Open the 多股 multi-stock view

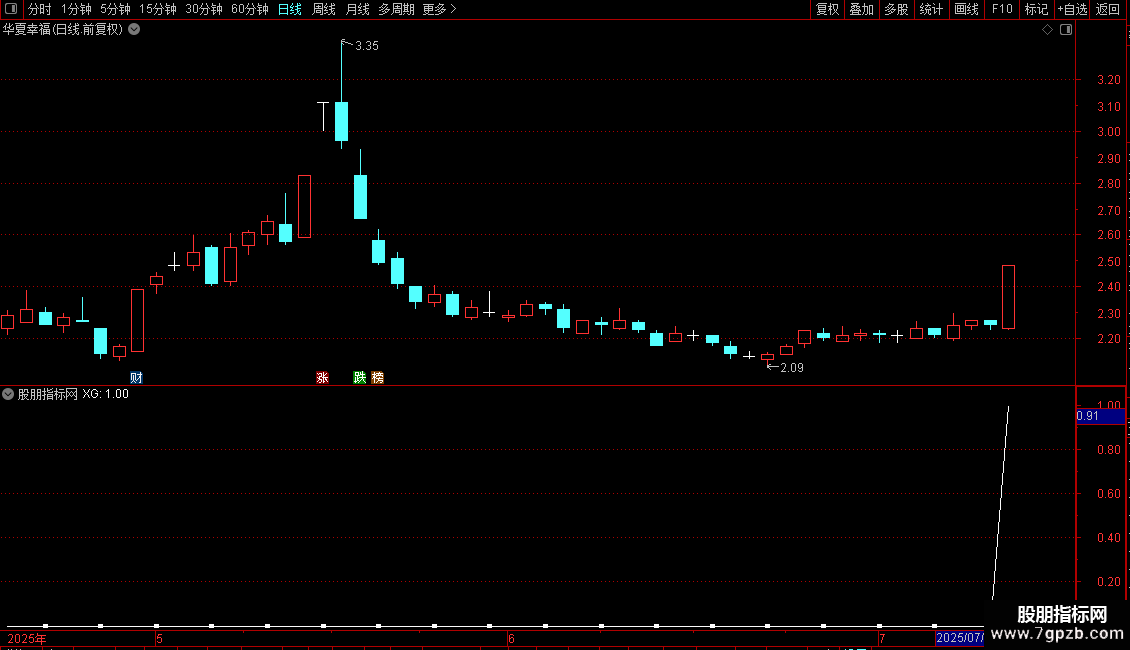(896, 9)
